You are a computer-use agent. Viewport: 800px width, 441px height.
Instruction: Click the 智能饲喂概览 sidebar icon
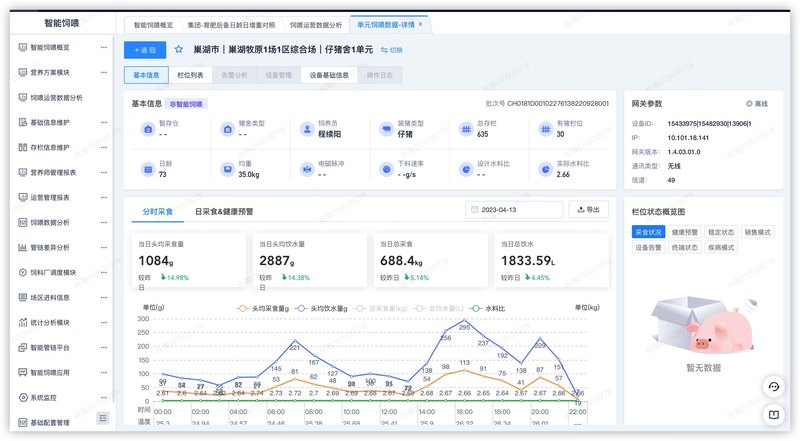click(22, 47)
